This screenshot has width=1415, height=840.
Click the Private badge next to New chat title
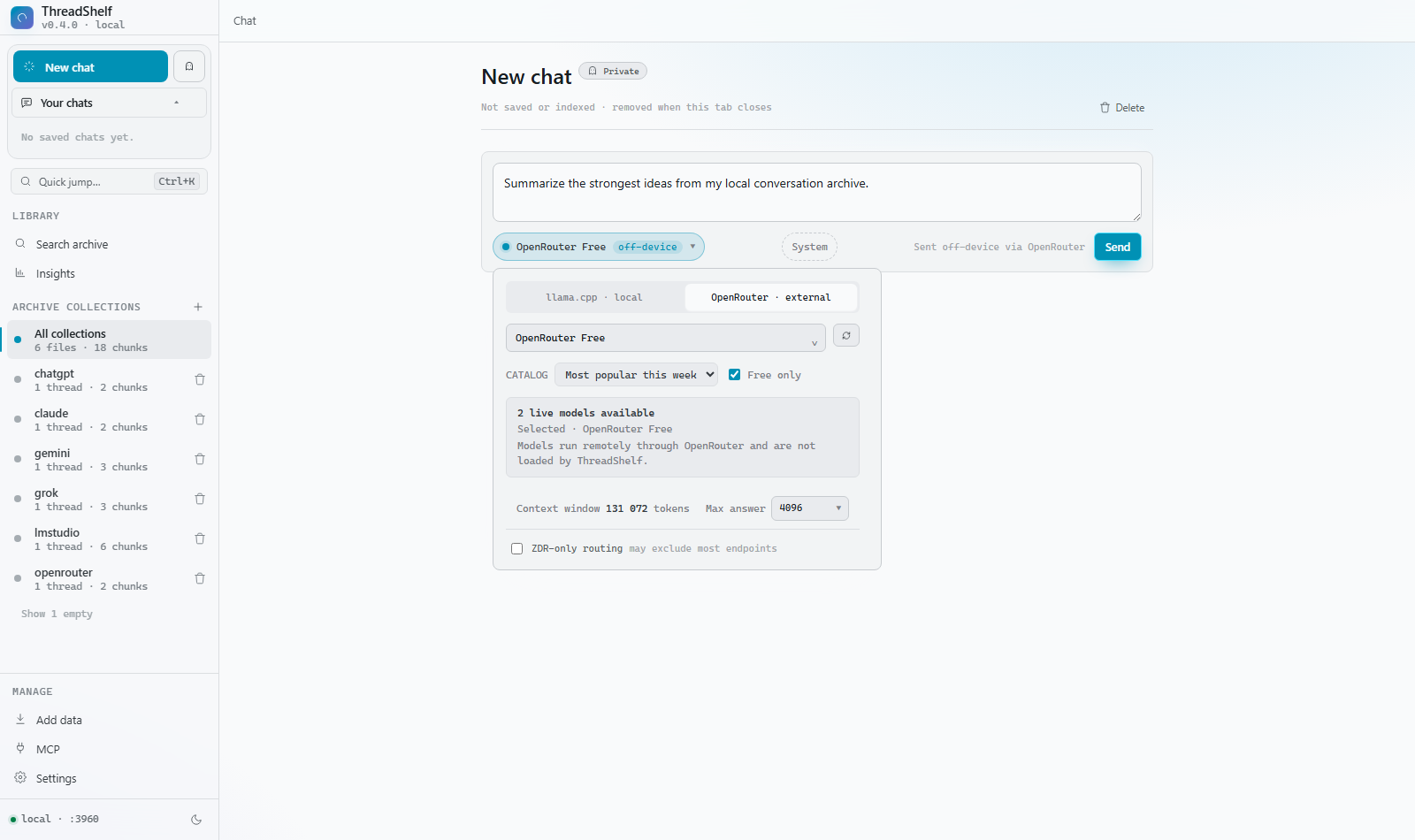[613, 71]
